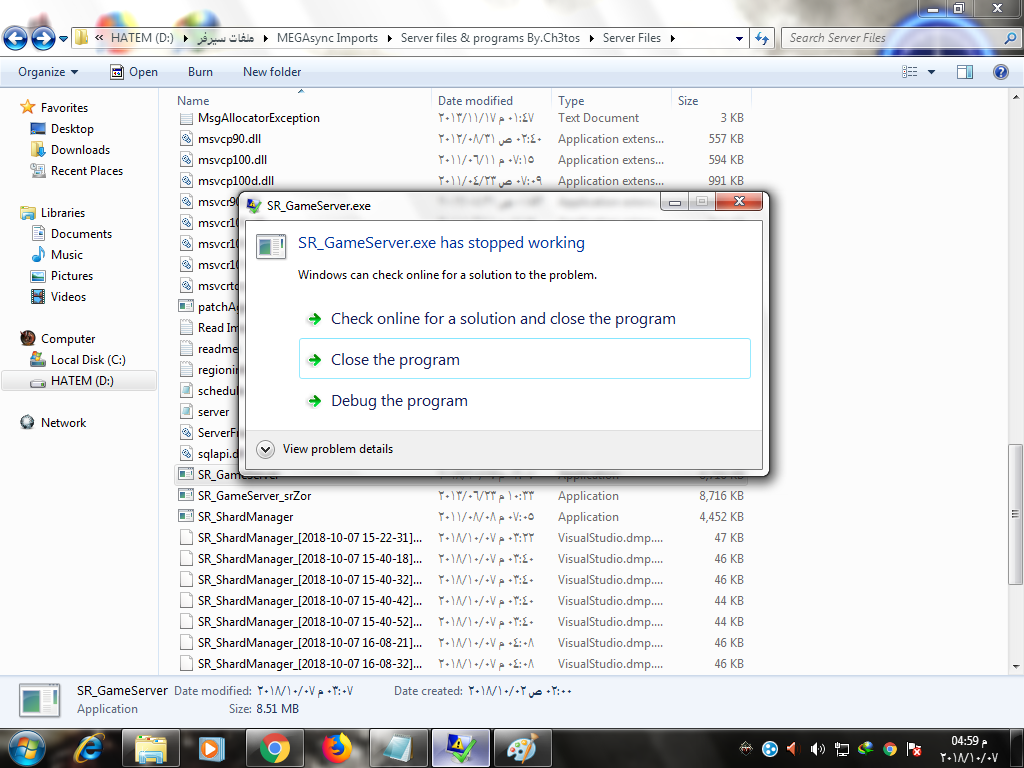Open the notepad taskbar item
Viewport: 1024px width, 768px height.
[398, 748]
